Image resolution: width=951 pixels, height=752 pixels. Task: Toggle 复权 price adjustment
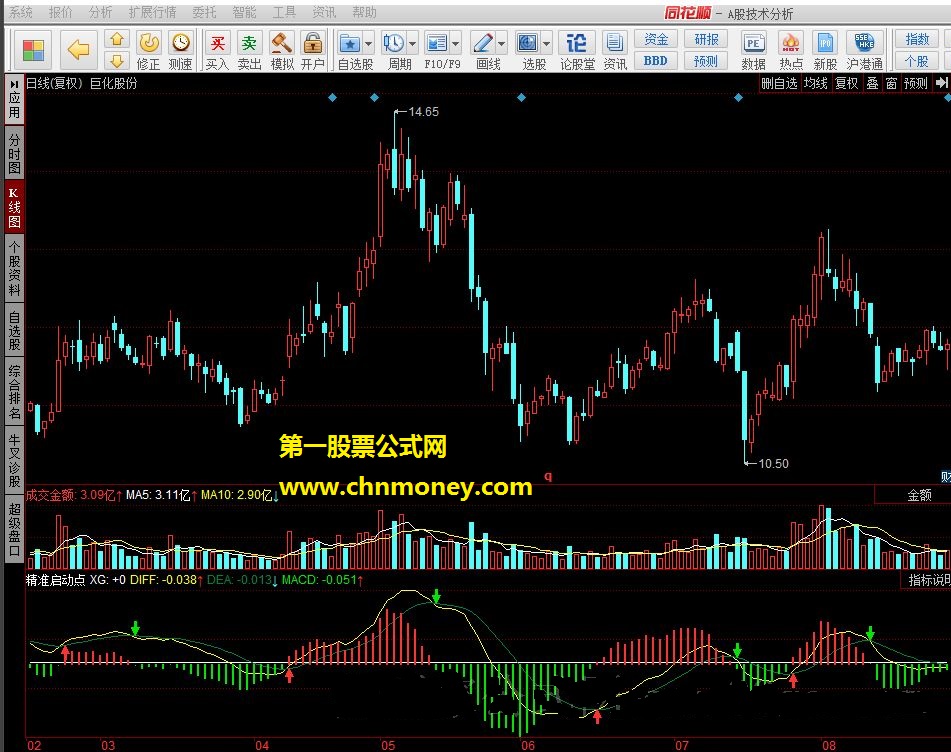[847, 83]
